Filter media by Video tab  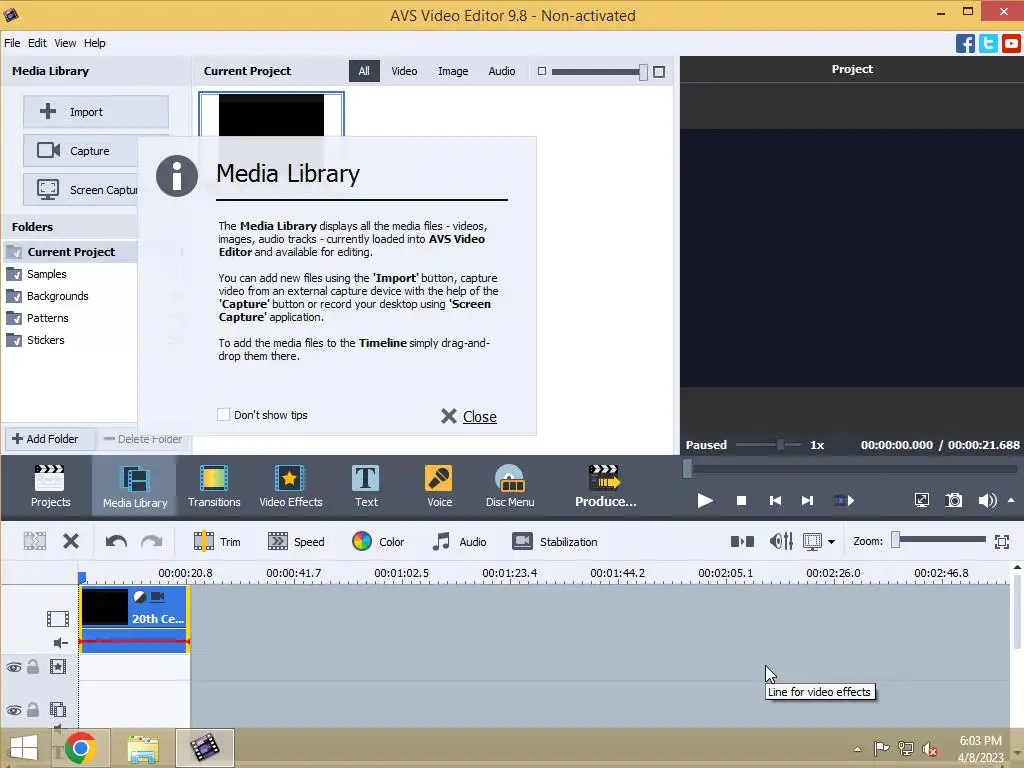coord(404,71)
